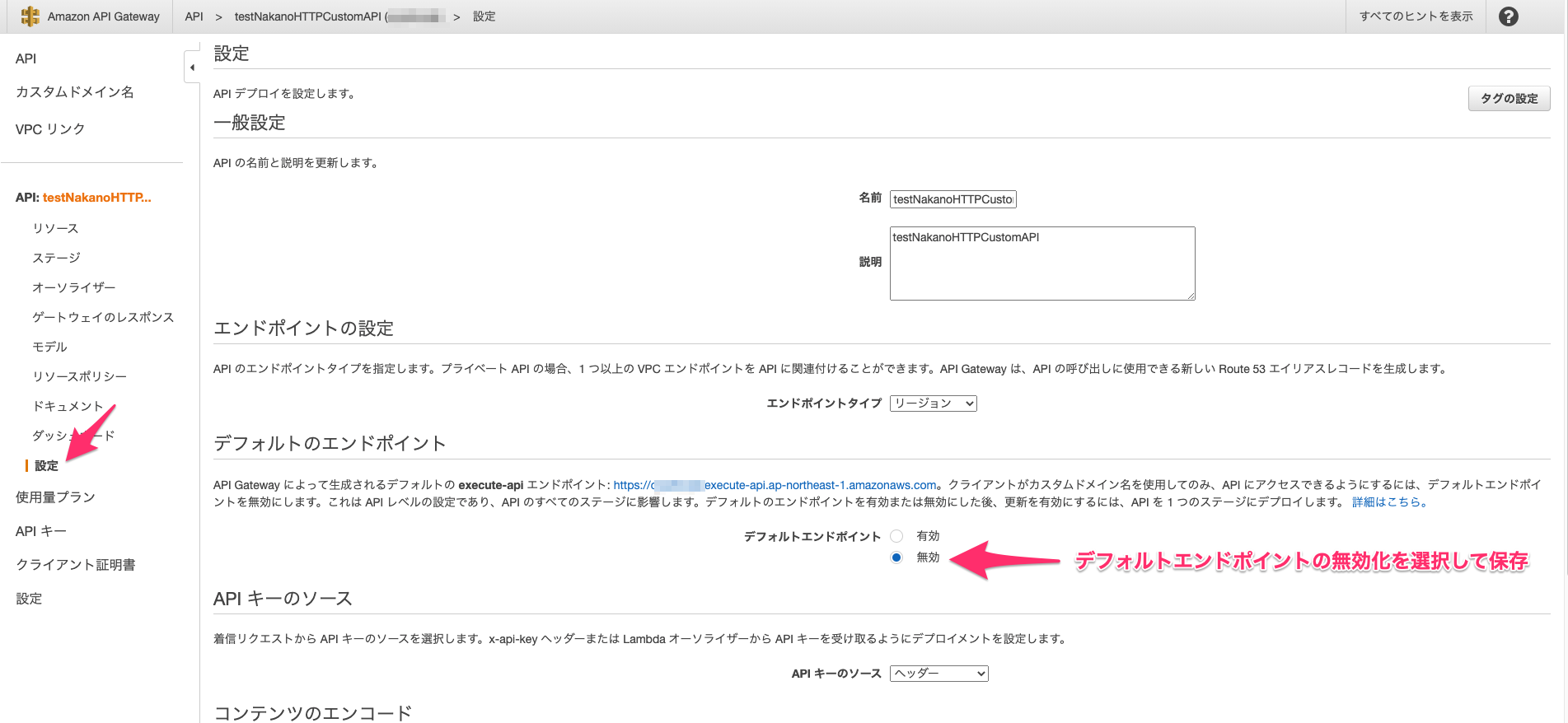This screenshot has height=723, width=1568.
Task: Click the デフォルトのエンドポイント heading
Action: coord(330,444)
